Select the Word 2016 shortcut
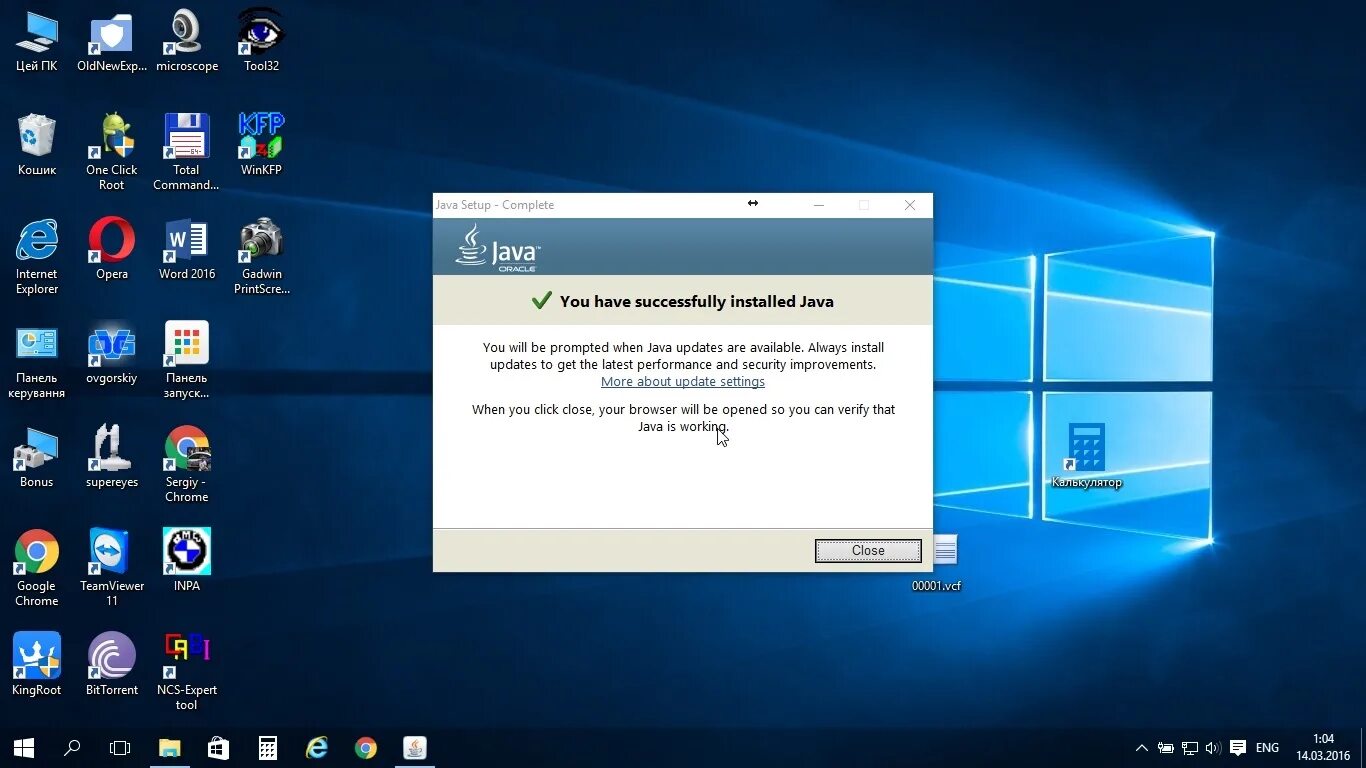This screenshot has height=768, width=1366. [x=187, y=249]
